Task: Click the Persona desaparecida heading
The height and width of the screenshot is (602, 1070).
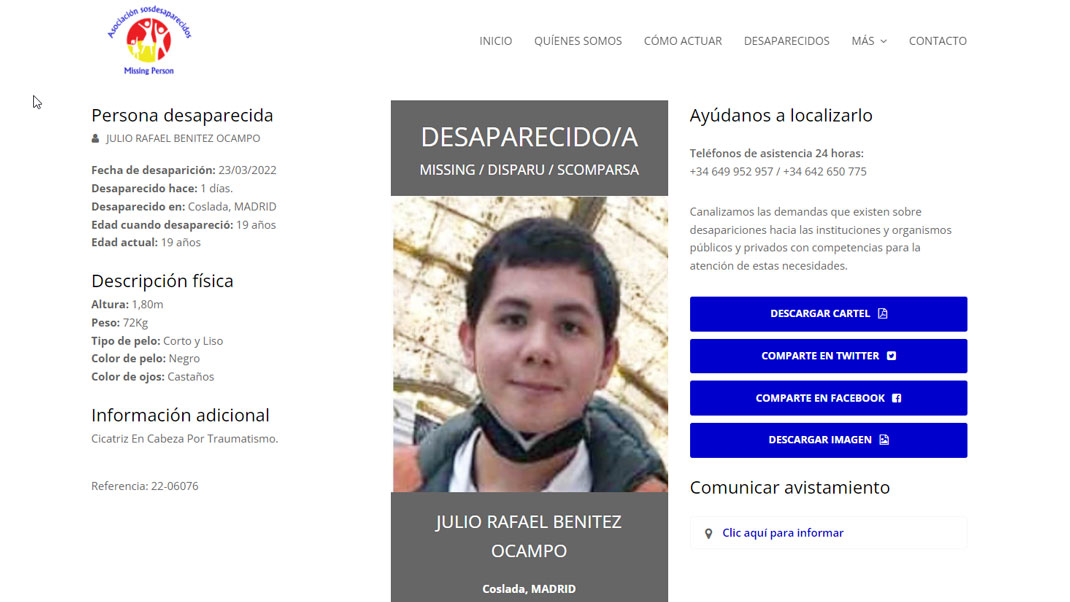Action: coord(182,115)
